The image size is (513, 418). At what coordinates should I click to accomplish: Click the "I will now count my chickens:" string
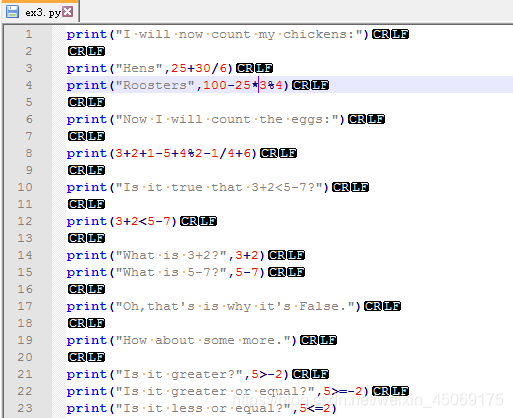239,34
